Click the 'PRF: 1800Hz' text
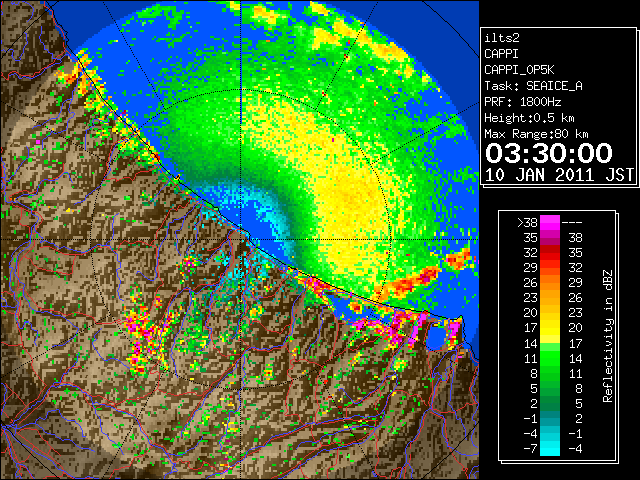640x480 pixels. pos(523,102)
